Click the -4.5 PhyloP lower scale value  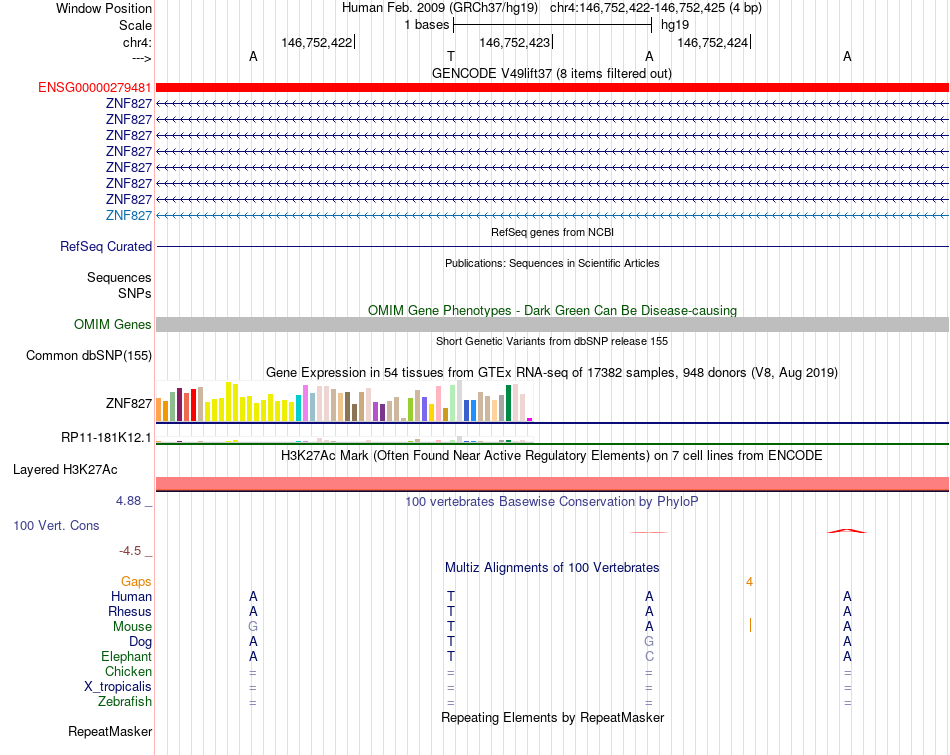pos(130,551)
